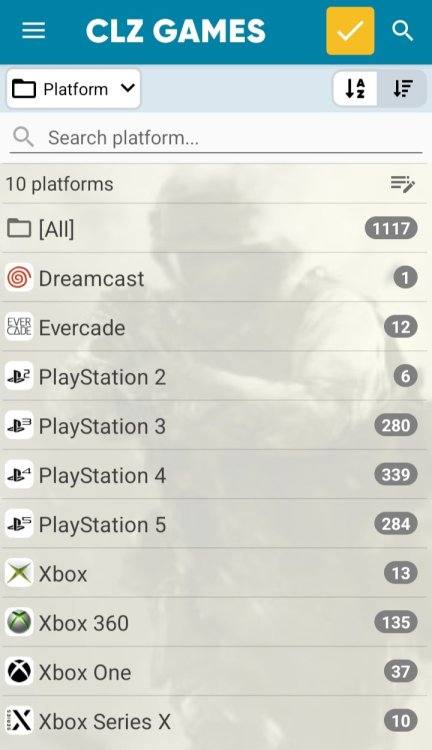The image size is (432, 750).
Task: Open the [All] platforms folder
Action: point(215,228)
